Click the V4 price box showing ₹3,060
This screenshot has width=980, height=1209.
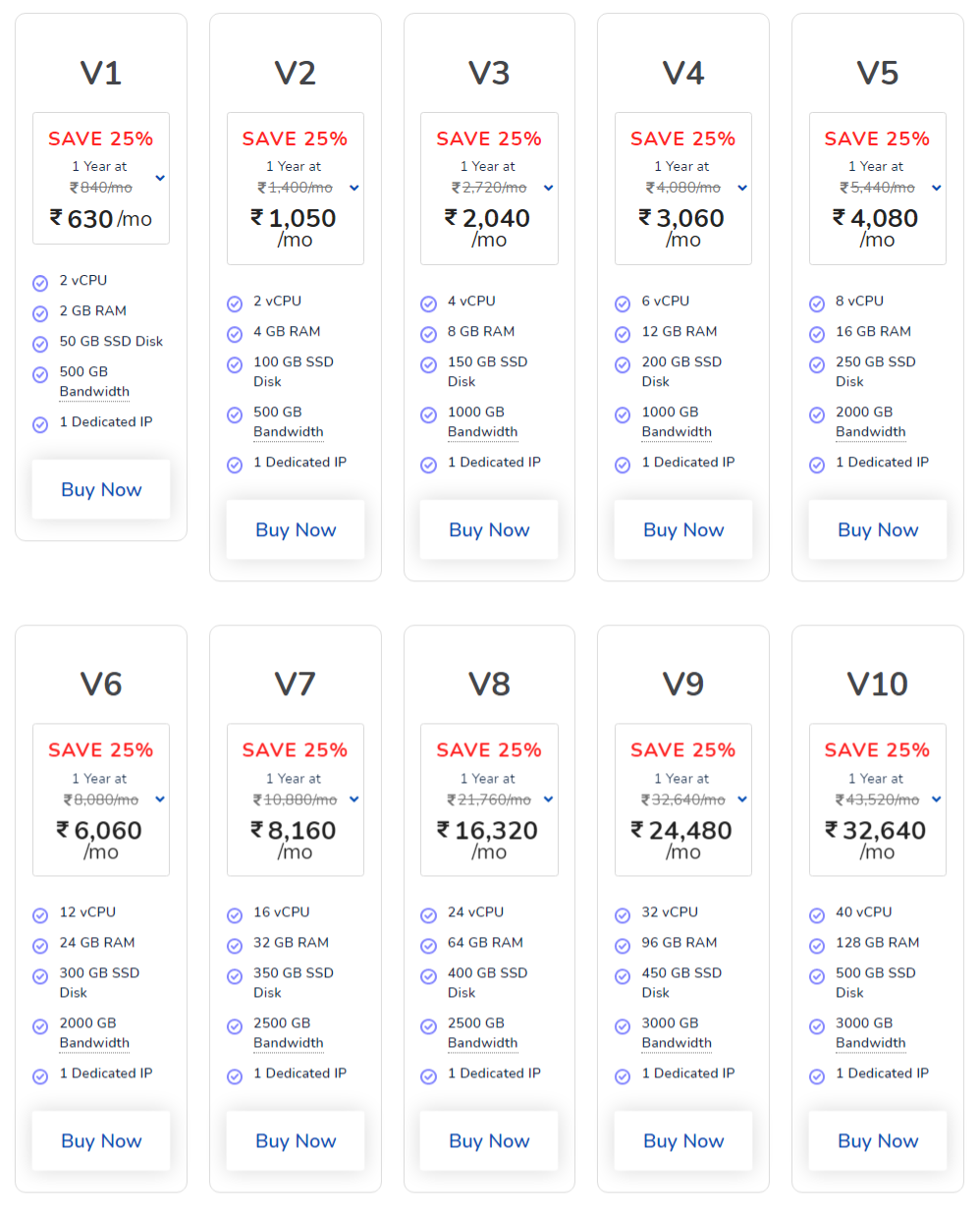point(683,188)
